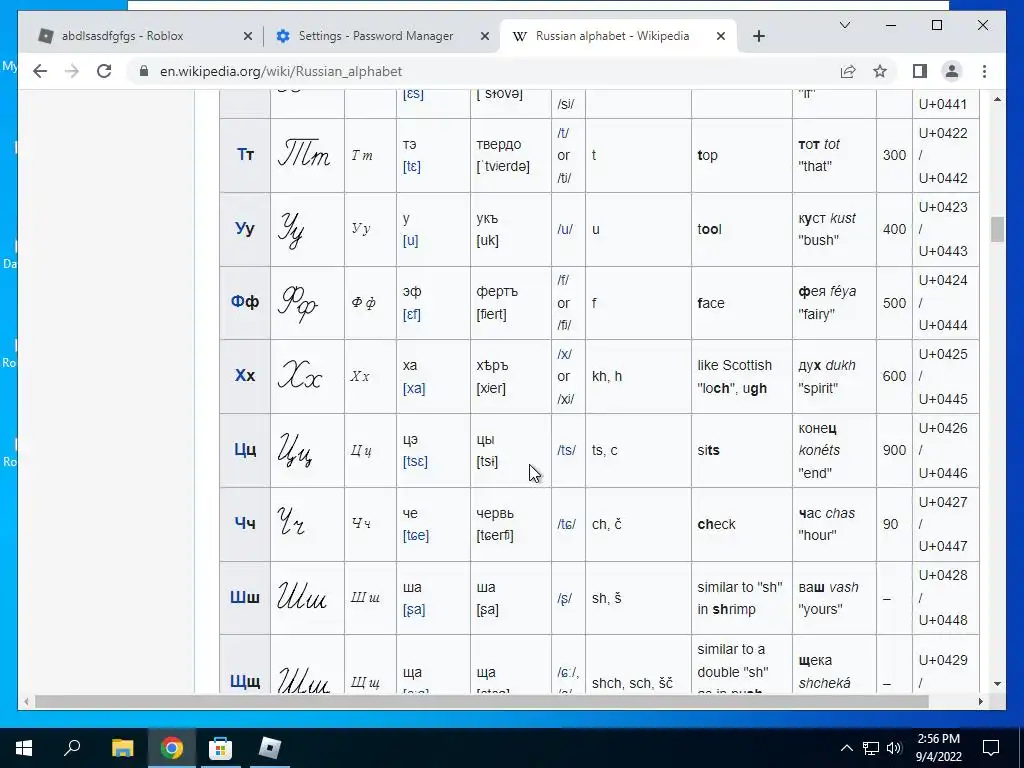Viewport: 1024px width, 768px height.
Task: Click the /ʂ/ phoneme link
Action: [x=565, y=598]
